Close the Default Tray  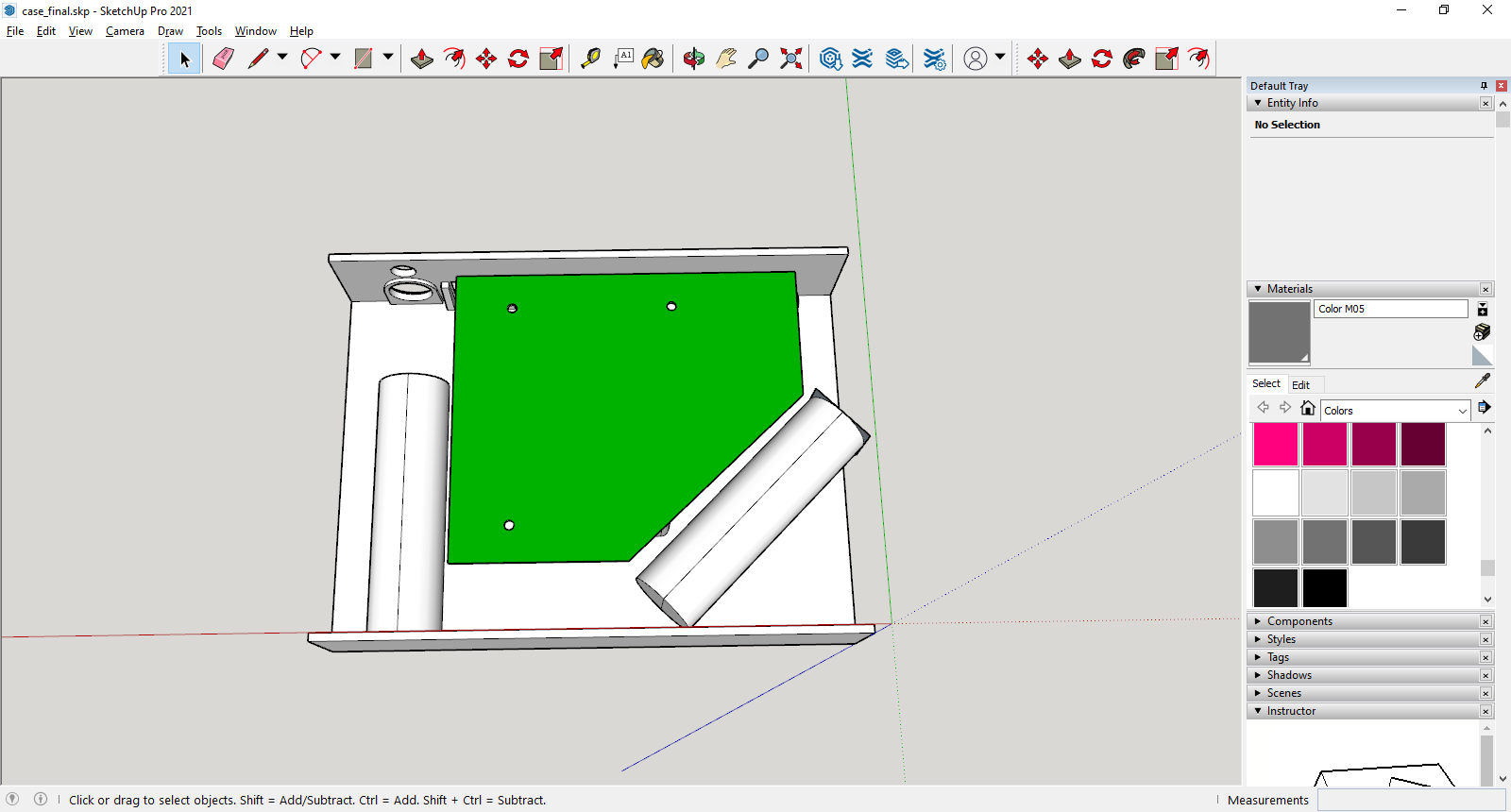1501,86
